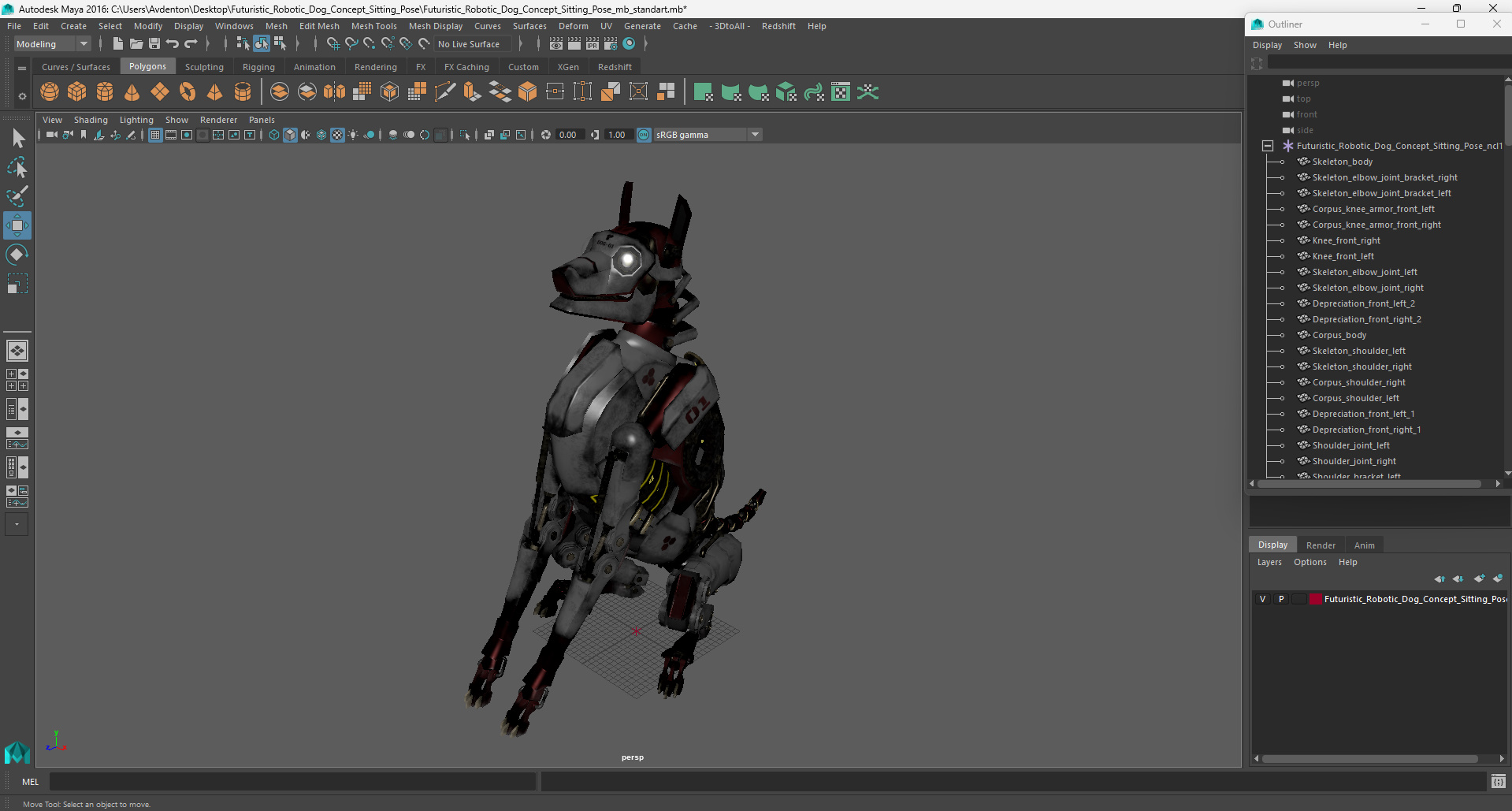Open the sRGB gamma view transform dropdown

708,135
